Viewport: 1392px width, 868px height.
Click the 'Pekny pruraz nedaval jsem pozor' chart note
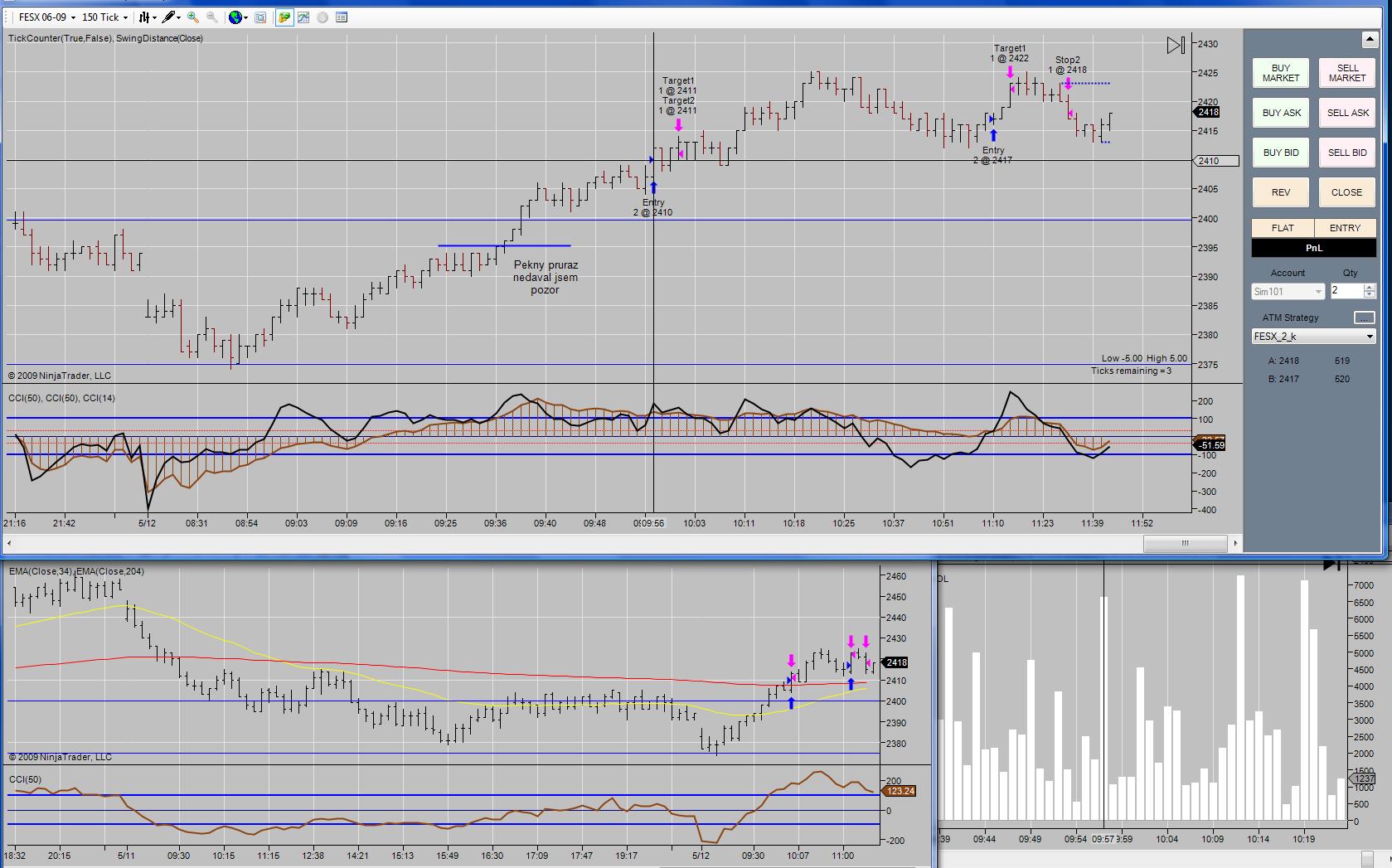pyautogui.click(x=546, y=278)
